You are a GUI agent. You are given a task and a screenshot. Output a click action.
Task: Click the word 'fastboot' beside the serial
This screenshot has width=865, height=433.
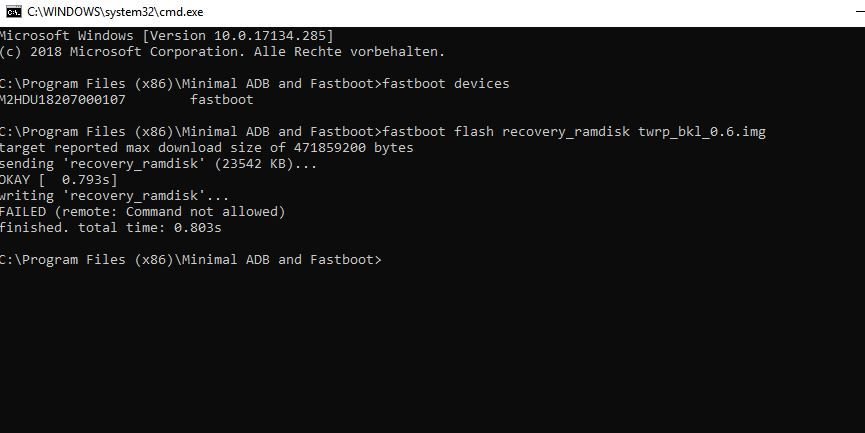tap(222, 100)
